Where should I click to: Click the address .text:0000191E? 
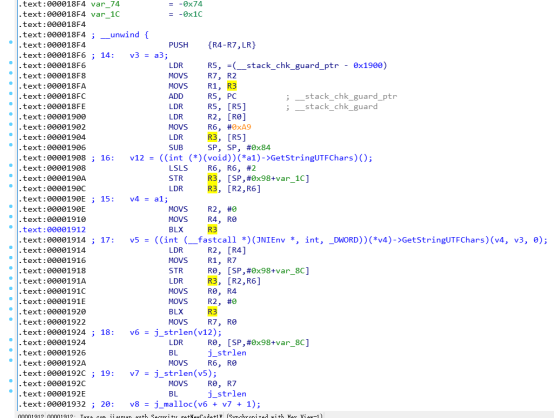(52, 301)
